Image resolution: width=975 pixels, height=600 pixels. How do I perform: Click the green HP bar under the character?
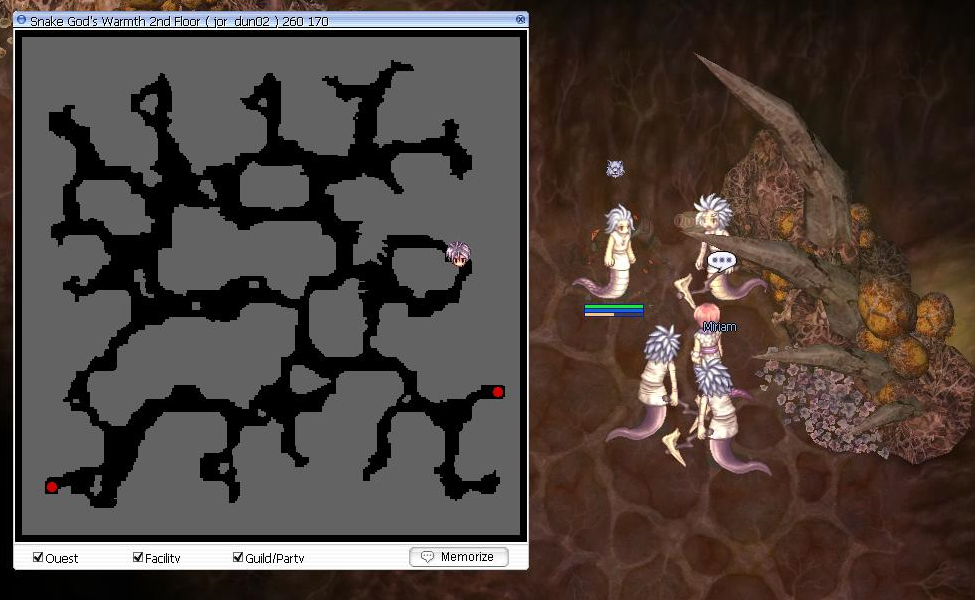pyautogui.click(x=614, y=307)
